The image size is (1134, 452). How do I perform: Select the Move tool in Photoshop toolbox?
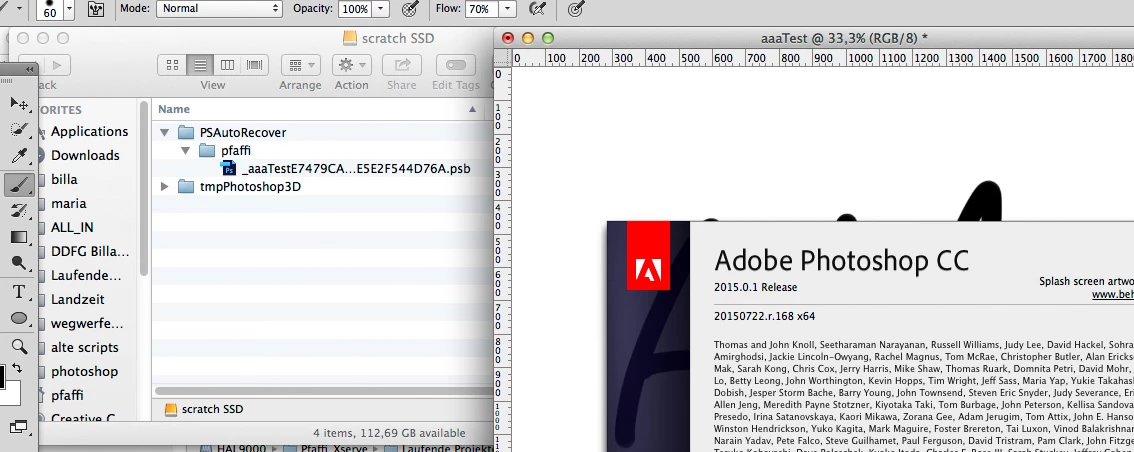pos(19,104)
